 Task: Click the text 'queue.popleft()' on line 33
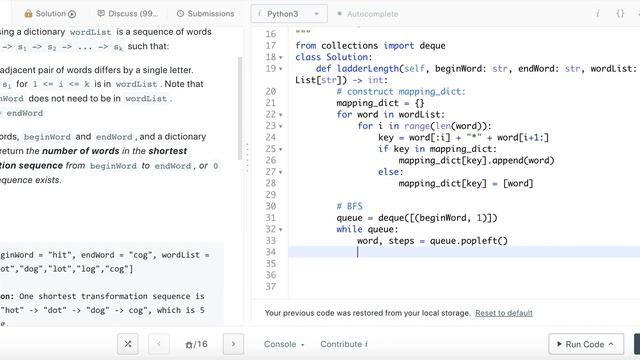[469, 241]
